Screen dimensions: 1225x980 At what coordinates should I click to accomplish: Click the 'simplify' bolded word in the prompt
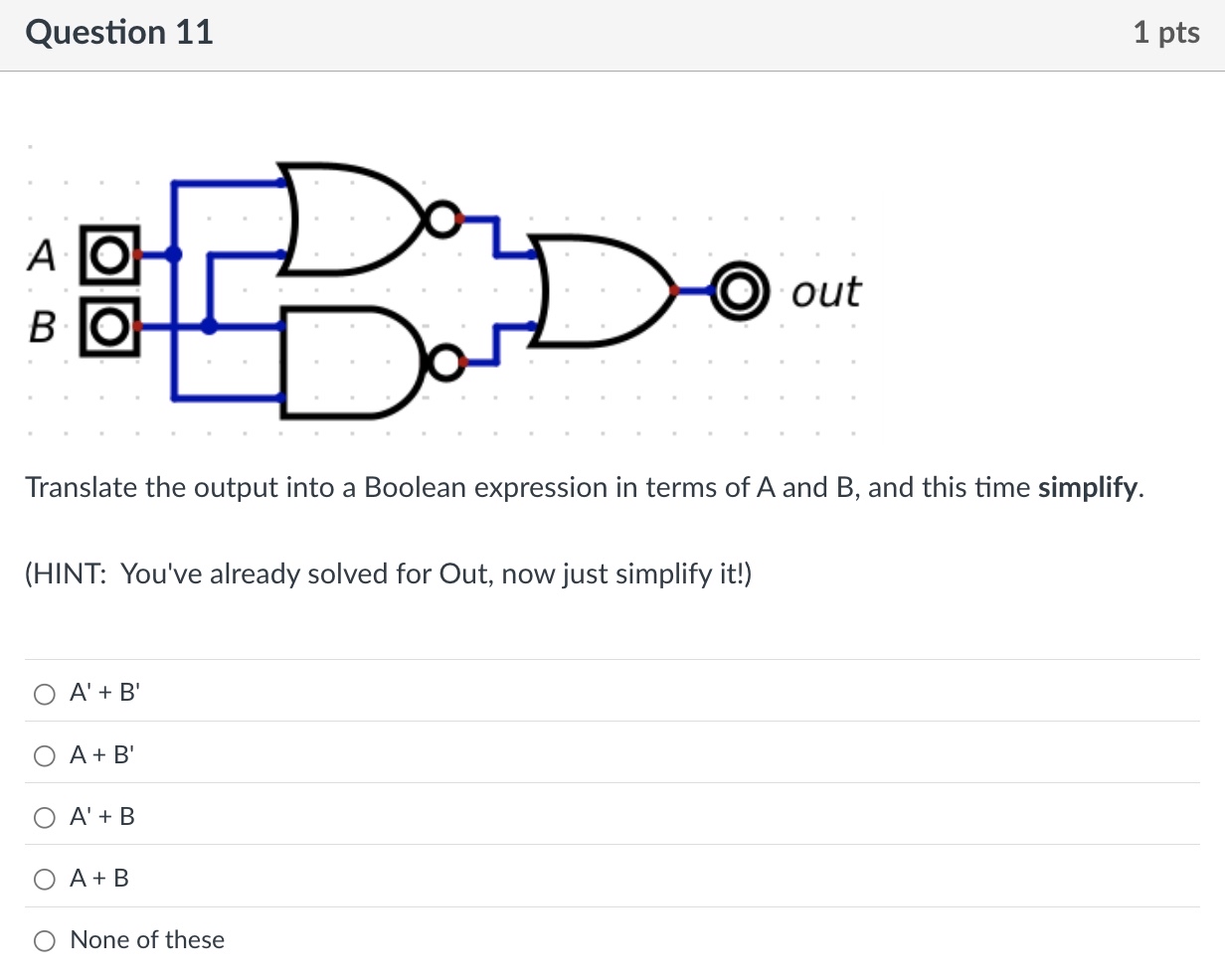click(x=1087, y=487)
